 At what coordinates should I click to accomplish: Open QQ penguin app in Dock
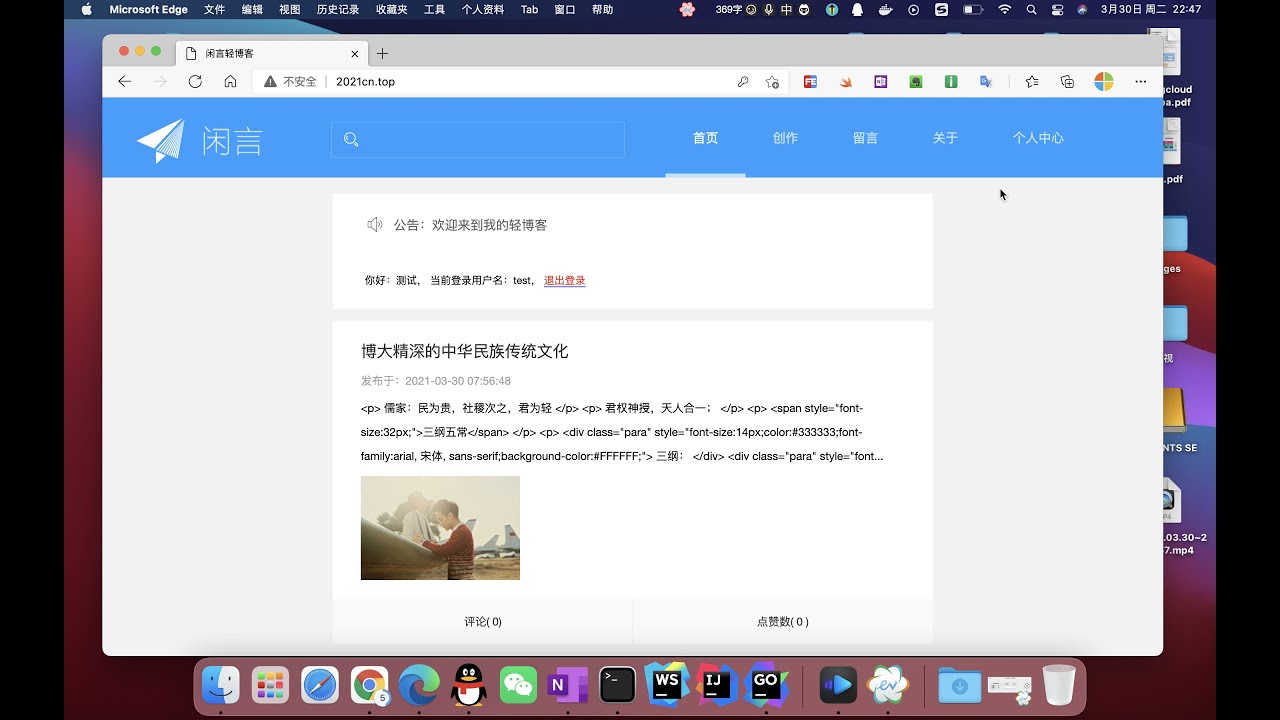coord(468,685)
